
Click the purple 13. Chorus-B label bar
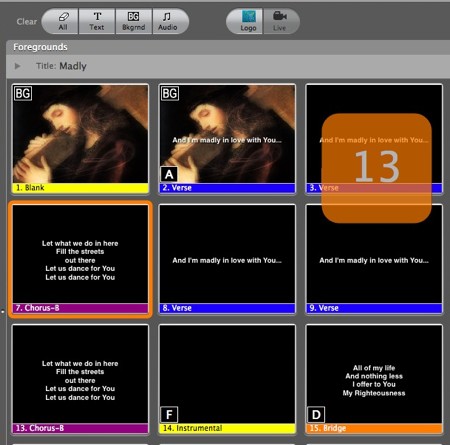[80, 428]
